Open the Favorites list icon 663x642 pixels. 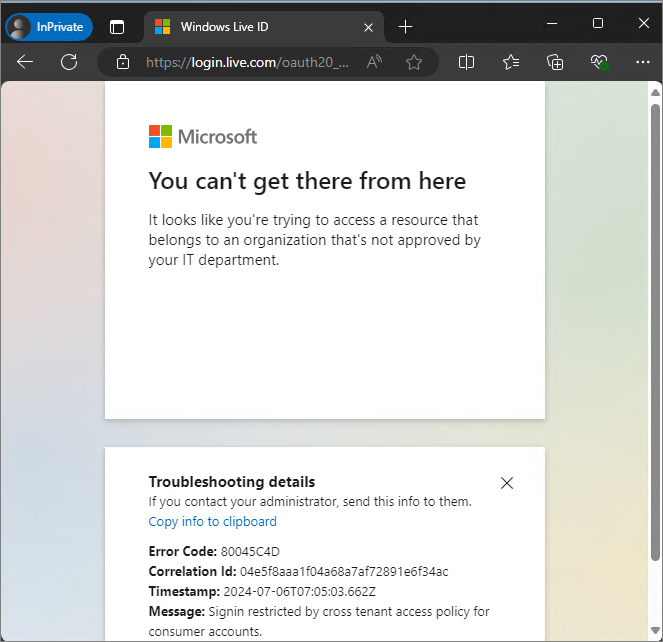click(511, 62)
